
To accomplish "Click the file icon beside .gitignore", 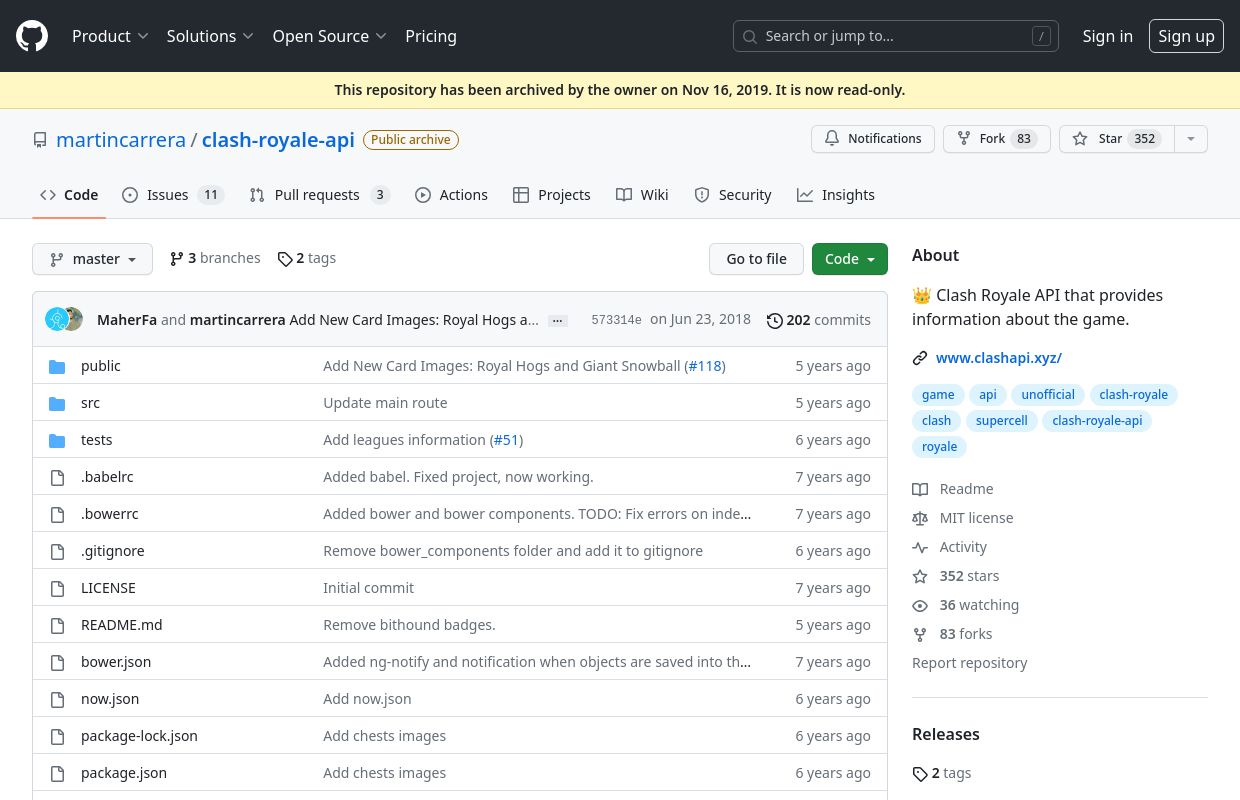I will [57, 551].
